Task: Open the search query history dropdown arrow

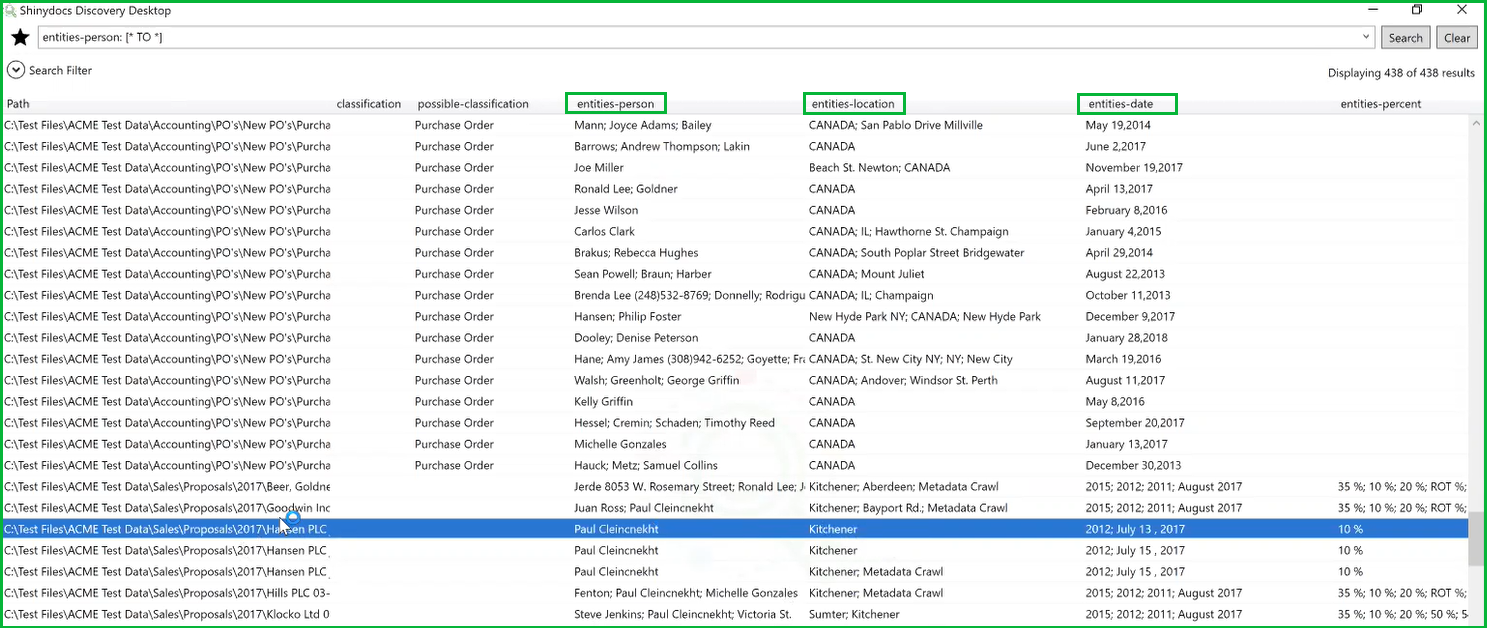Action: point(1367,38)
